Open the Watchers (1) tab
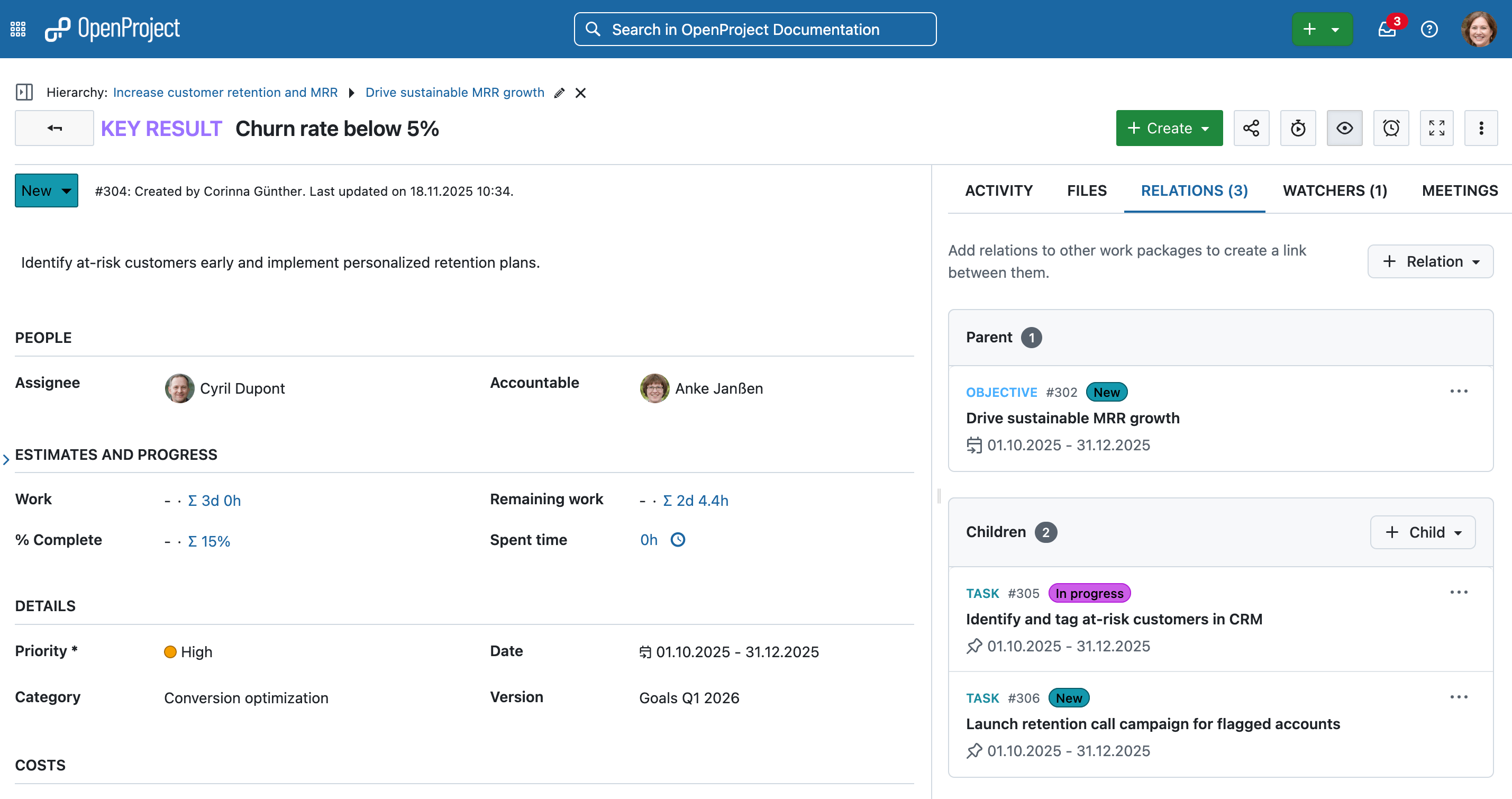This screenshot has width=1512, height=799. coord(1335,191)
